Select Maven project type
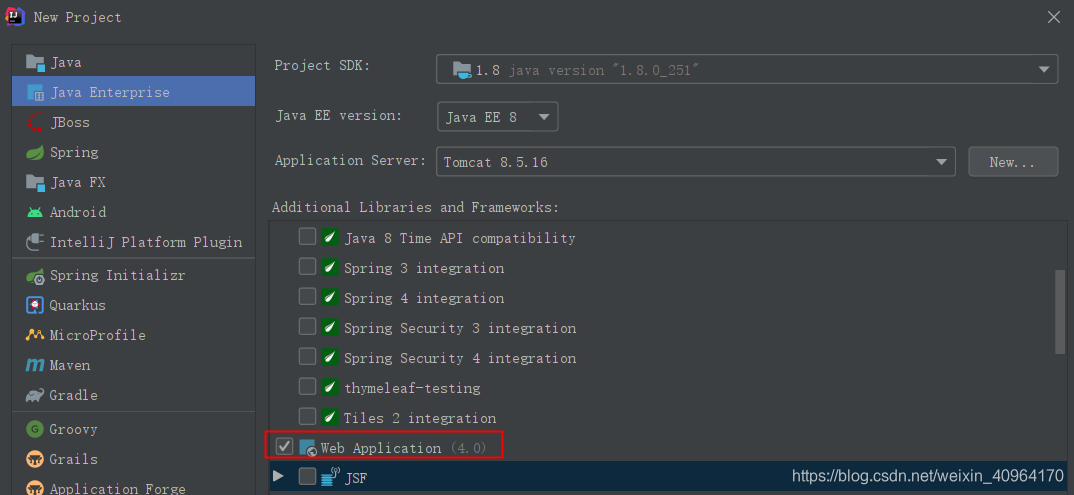1074x495 pixels. (134, 366)
